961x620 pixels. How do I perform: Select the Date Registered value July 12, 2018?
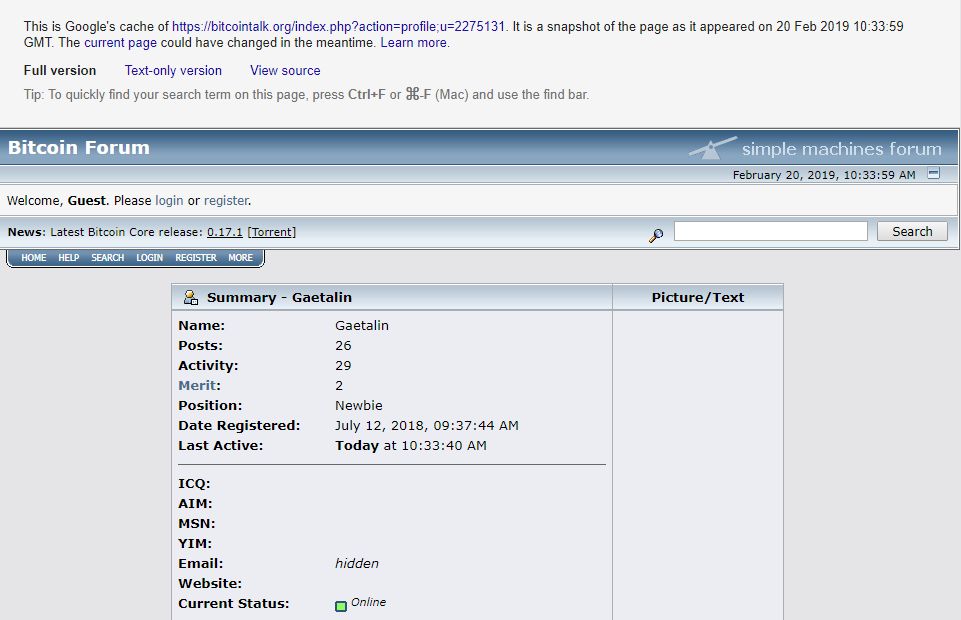click(x=427, y=425)
